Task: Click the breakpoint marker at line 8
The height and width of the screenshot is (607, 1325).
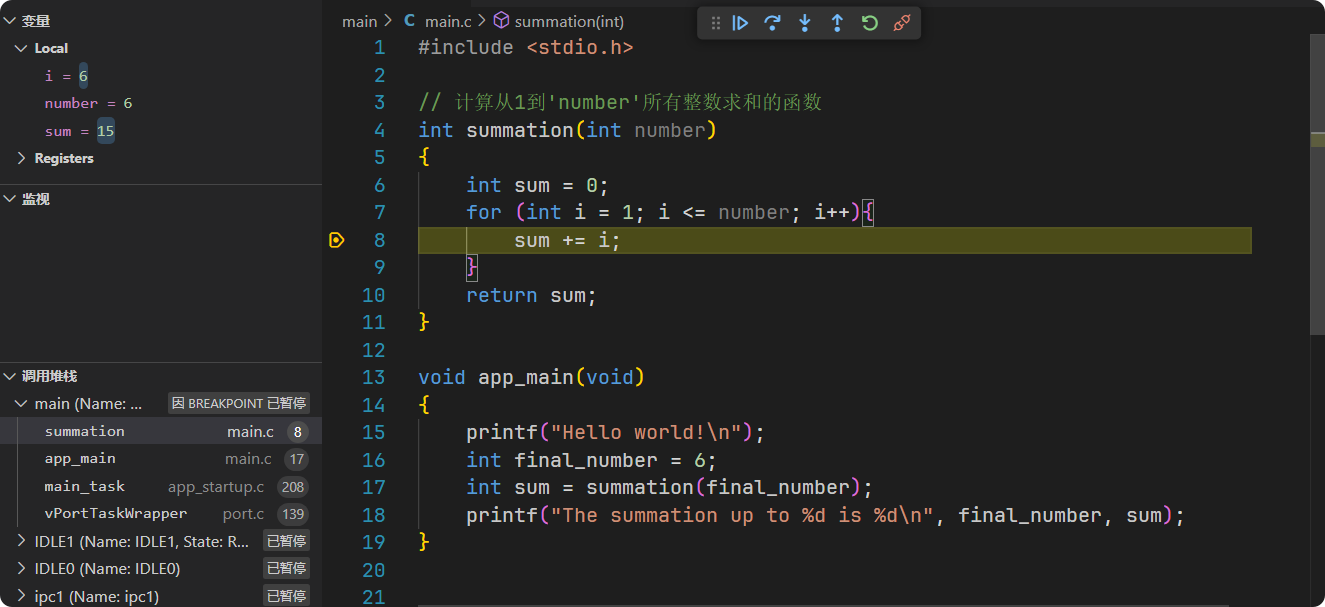Action: point(336,240)
